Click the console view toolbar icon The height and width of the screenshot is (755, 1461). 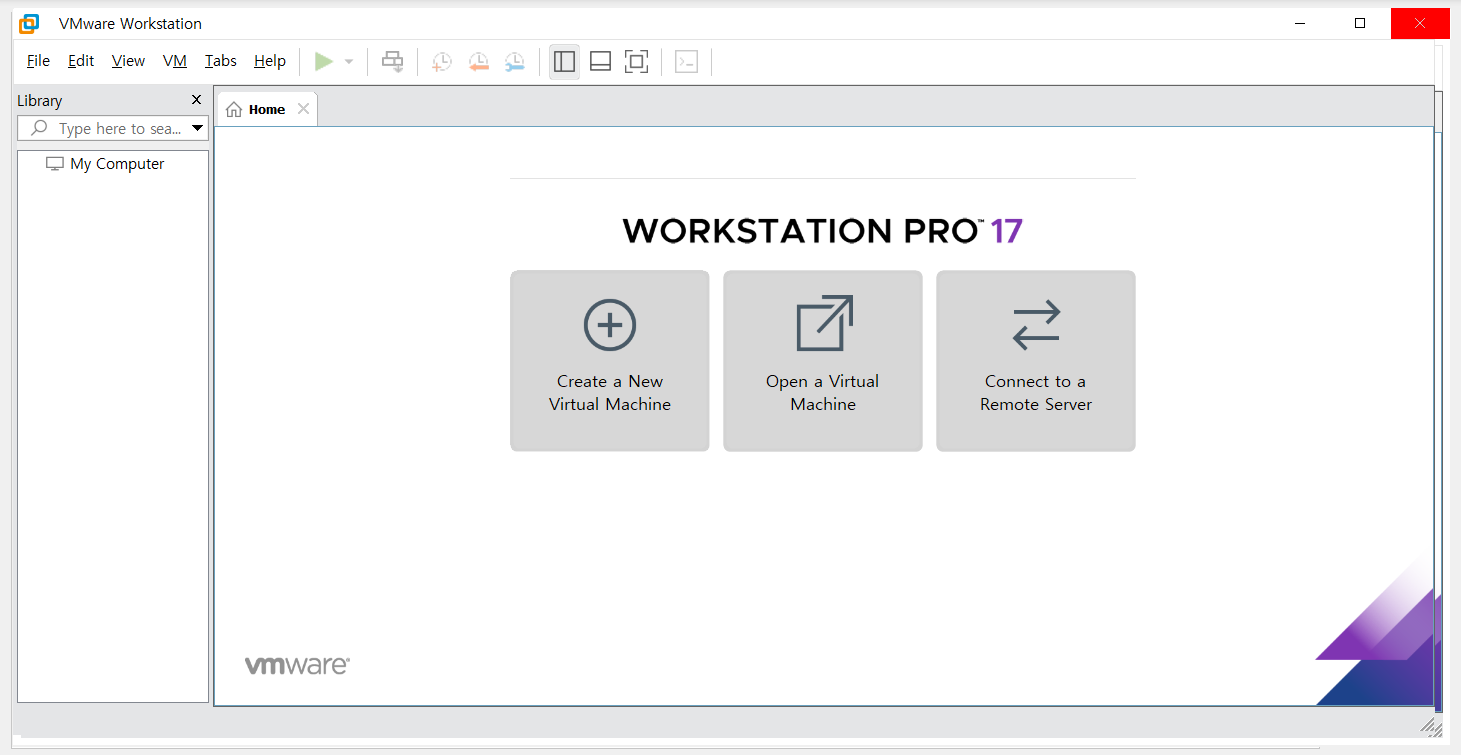[x=686, y=62]
